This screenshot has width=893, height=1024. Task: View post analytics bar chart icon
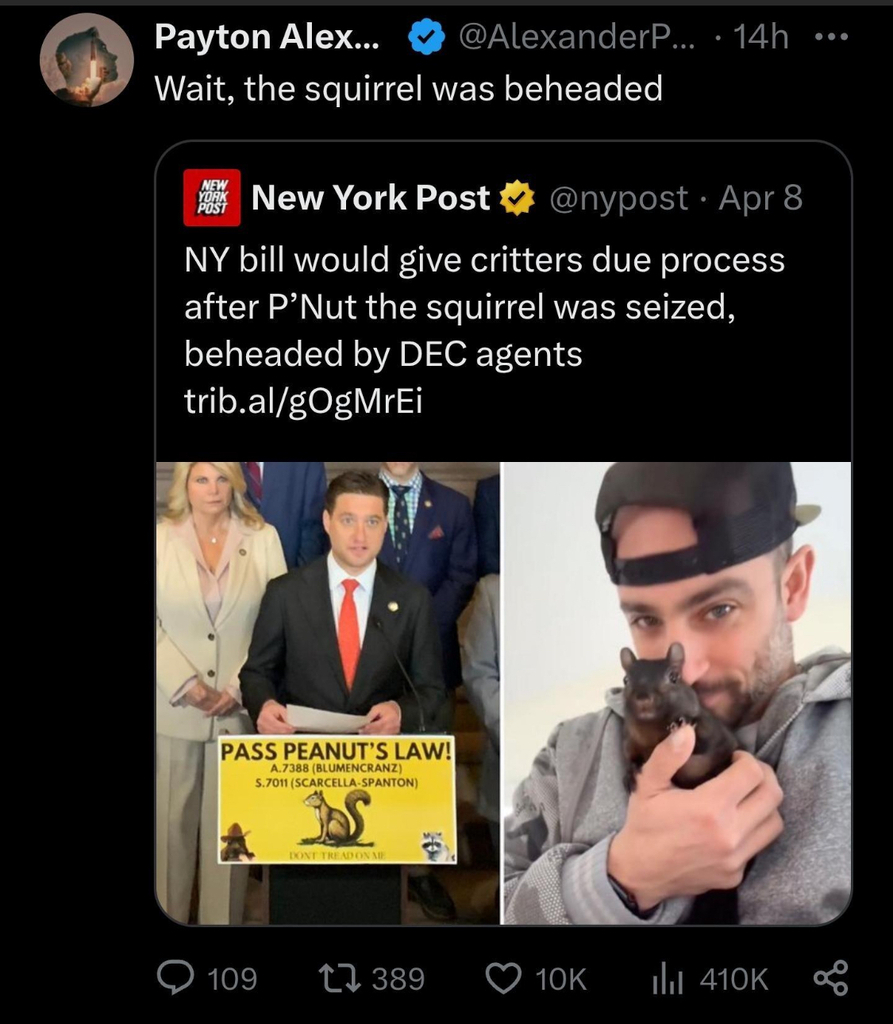[x=667, y=978]
